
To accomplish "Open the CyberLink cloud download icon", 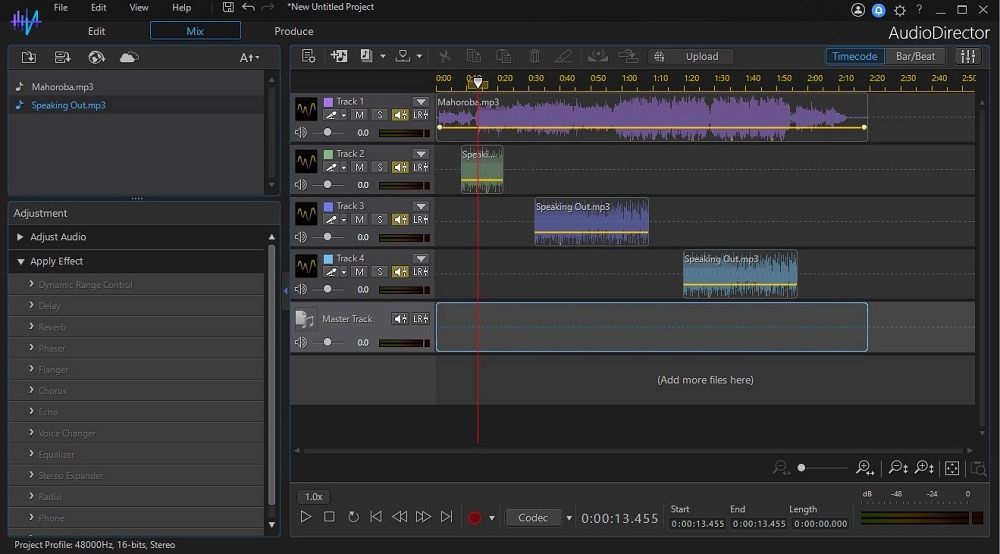I will (129, 57).
